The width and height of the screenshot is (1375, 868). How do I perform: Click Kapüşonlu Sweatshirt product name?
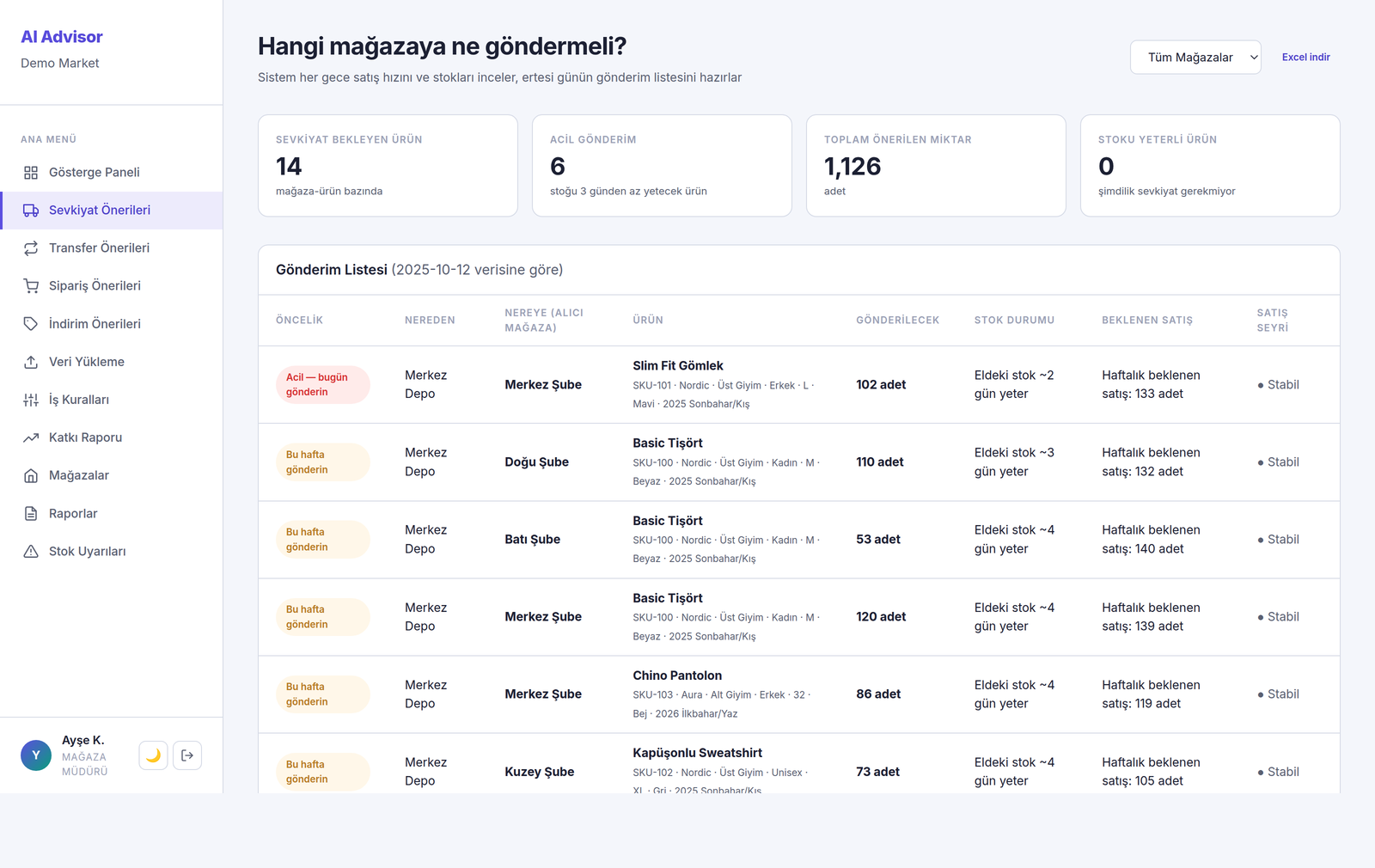click(x=698, y=753)
